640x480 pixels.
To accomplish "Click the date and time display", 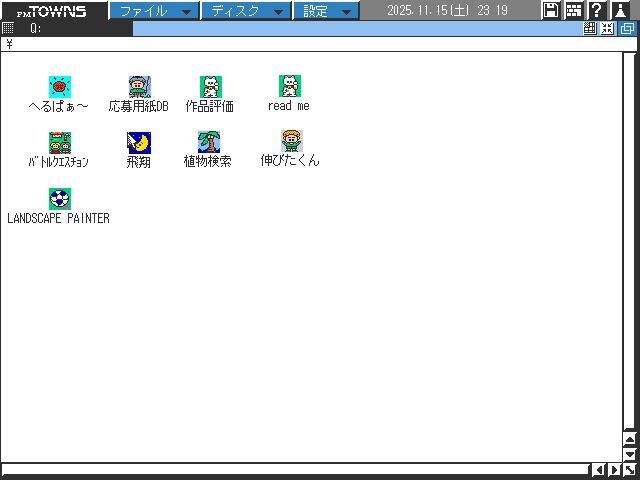I will (x=447, y=10).
